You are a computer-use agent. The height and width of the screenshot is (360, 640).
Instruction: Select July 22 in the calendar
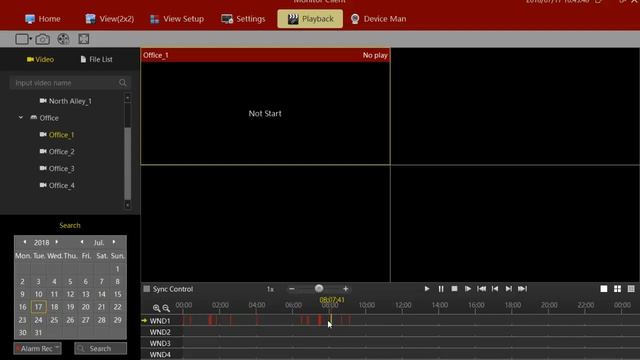(x=118, y=307)
